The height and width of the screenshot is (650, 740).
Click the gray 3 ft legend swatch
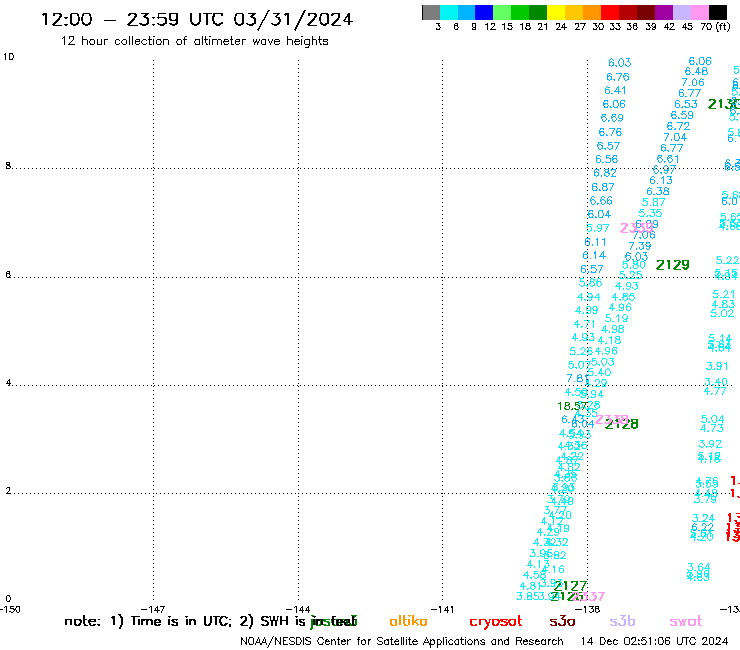(x=431, y=12)
